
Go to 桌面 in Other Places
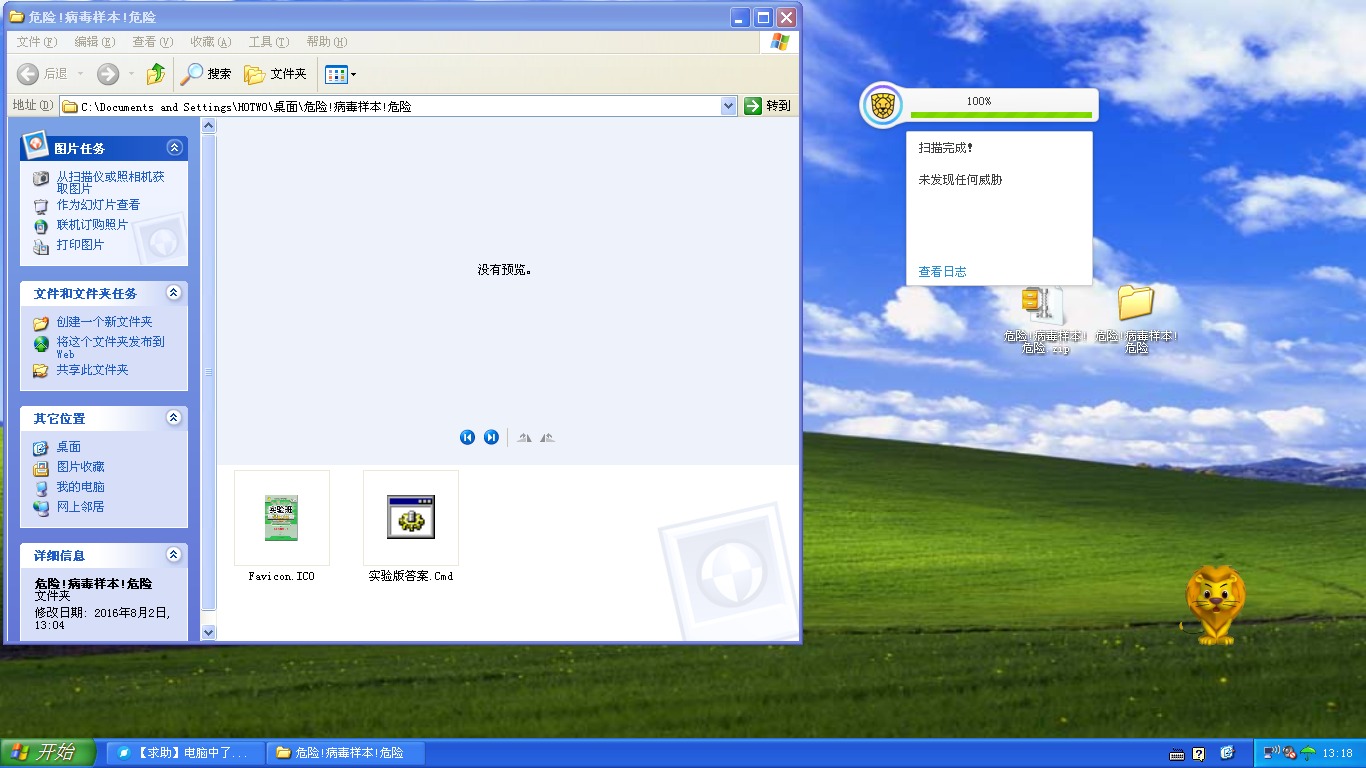(68, 447)
